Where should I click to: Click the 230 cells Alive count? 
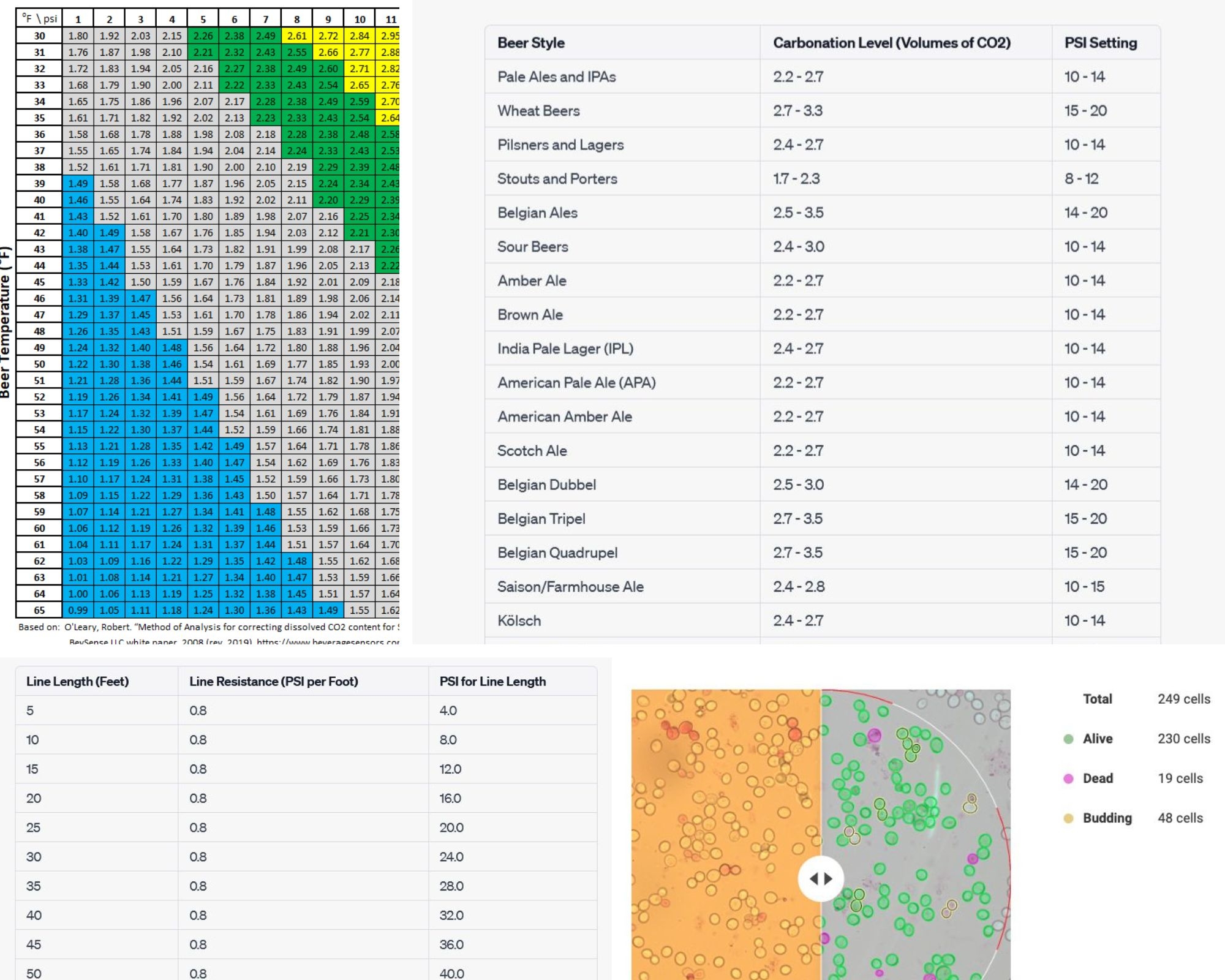coord(1183,739)
